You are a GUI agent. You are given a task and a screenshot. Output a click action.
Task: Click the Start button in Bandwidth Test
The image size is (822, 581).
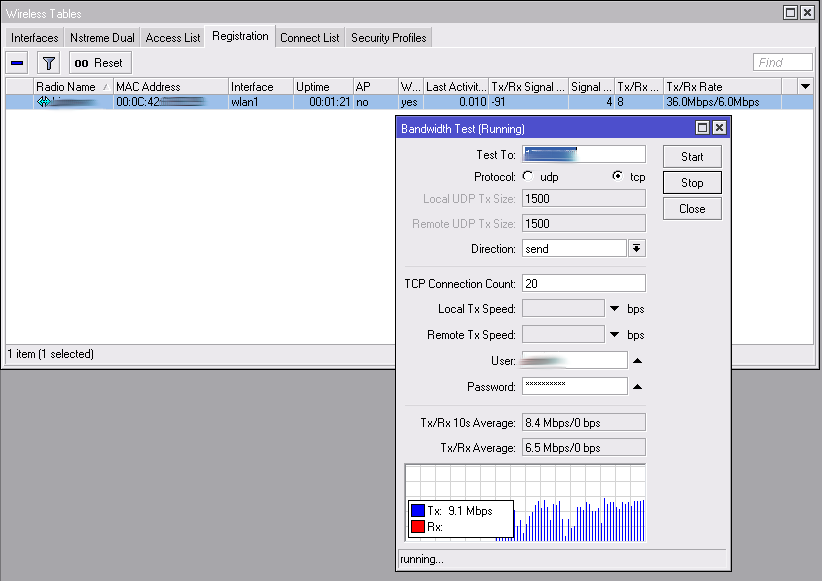[692, 157]
